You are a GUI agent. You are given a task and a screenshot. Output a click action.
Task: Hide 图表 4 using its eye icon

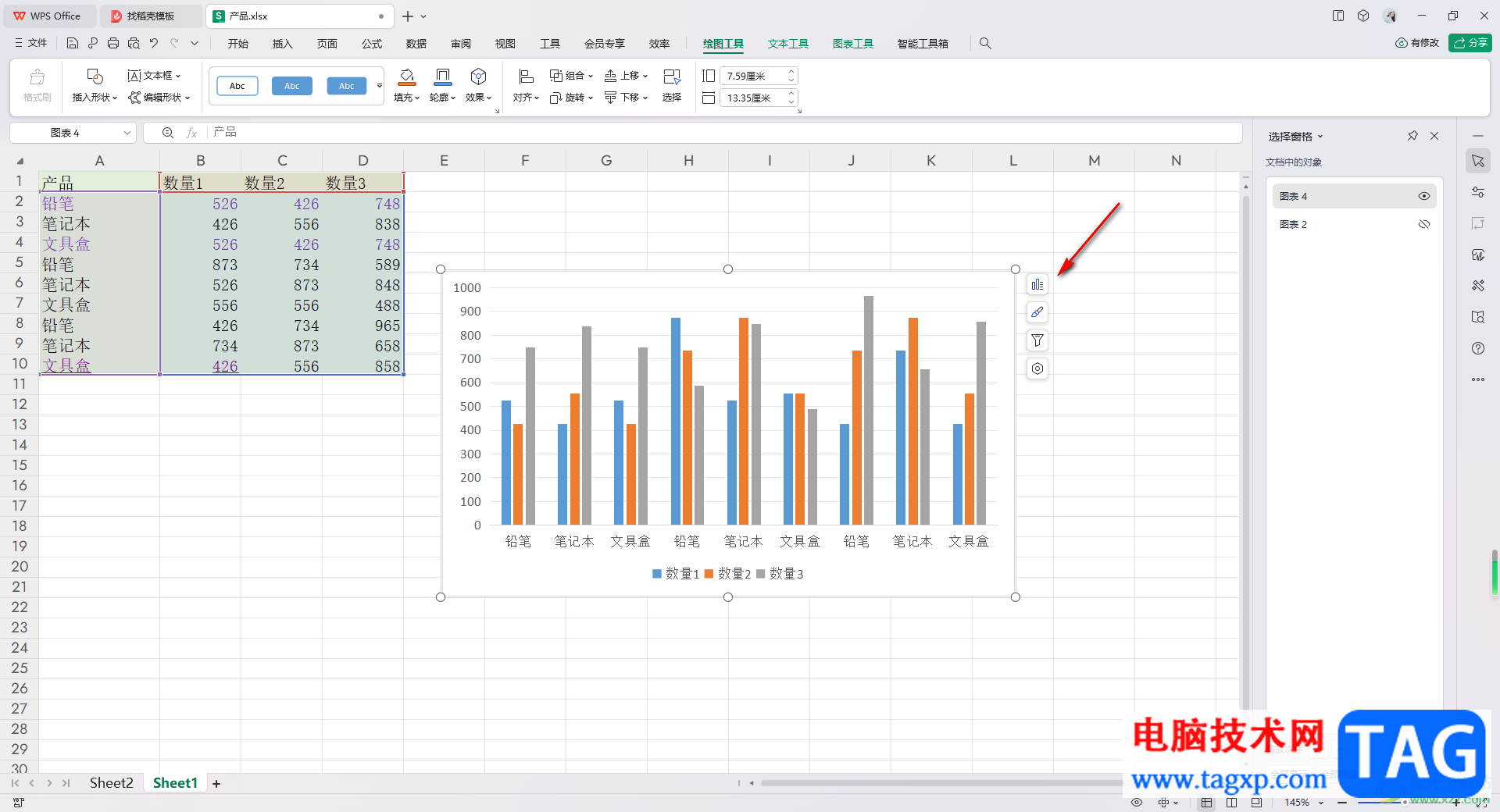click(x=1424, y=196)
